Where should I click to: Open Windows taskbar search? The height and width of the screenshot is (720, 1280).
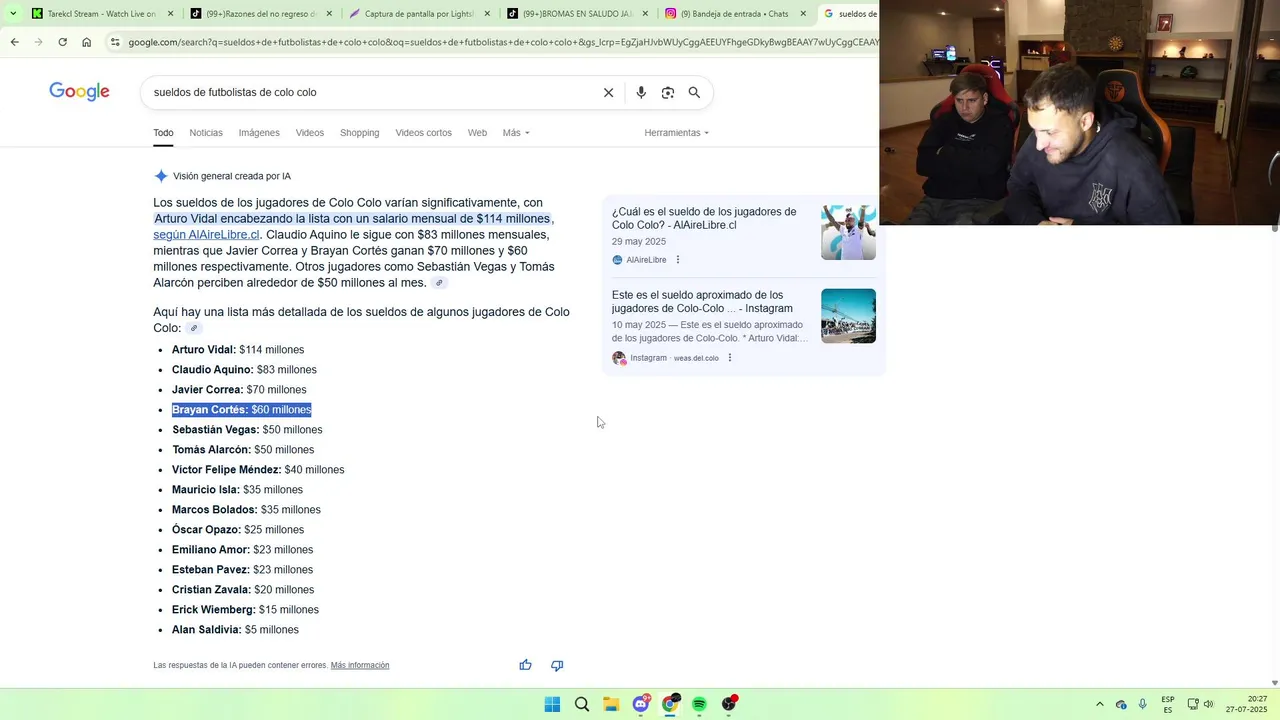[x=581, y=704]
